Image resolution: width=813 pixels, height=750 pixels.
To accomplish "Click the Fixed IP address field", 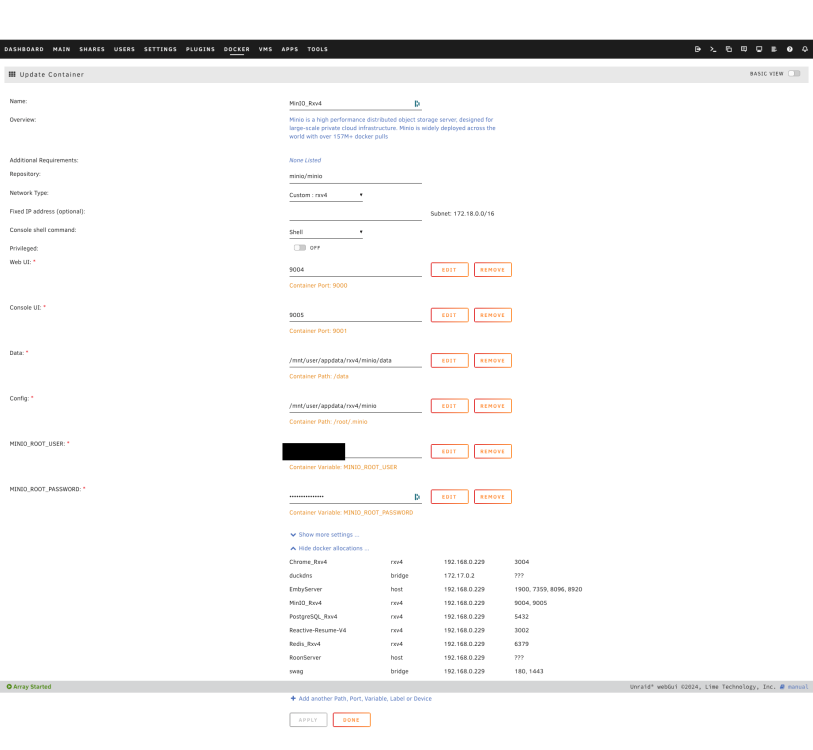I will [355, 213].
